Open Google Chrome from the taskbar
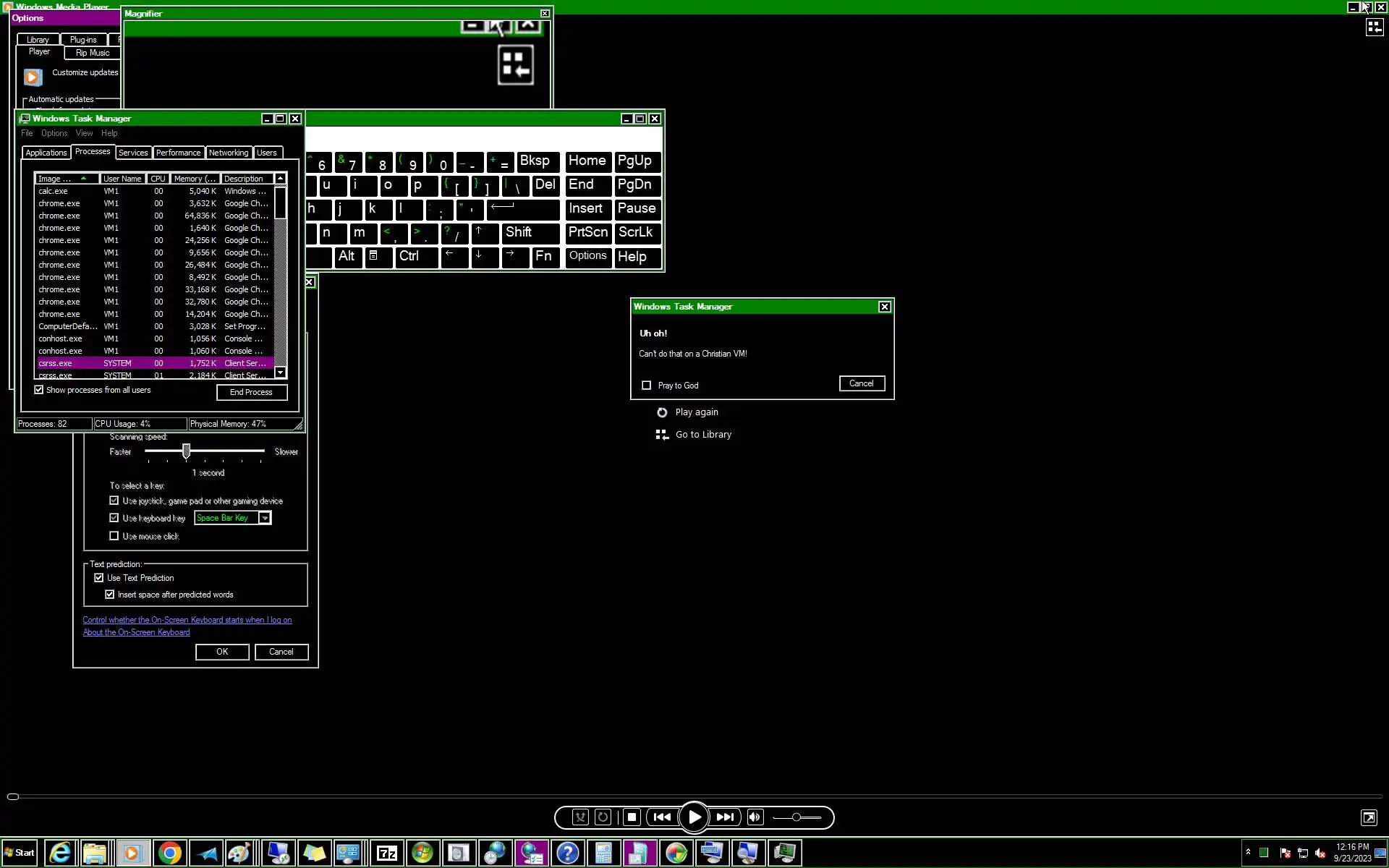Image resolution: width=1389 pixels, height=868 pixels. [169, 854]
